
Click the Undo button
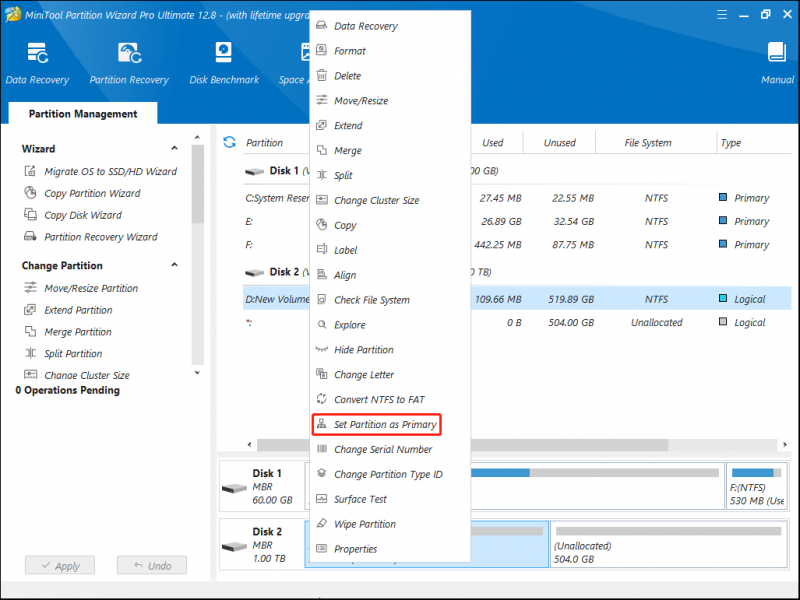point(152,565)
